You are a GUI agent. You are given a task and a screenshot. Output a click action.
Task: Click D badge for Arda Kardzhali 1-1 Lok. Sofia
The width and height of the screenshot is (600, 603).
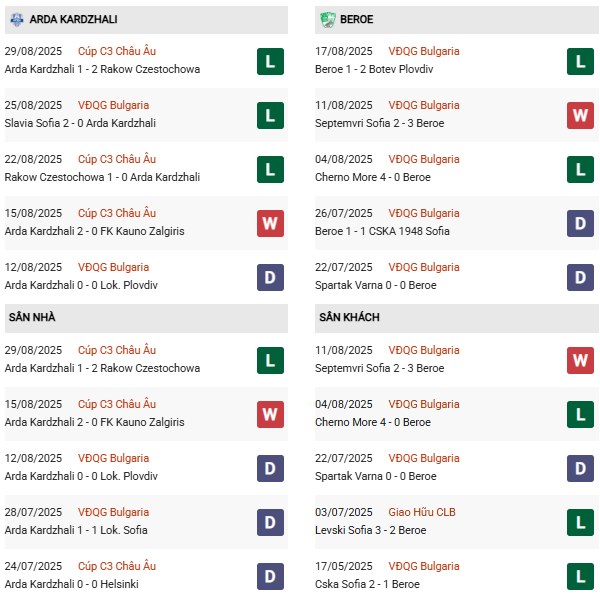pyautogui.click(x=268, y=522)
